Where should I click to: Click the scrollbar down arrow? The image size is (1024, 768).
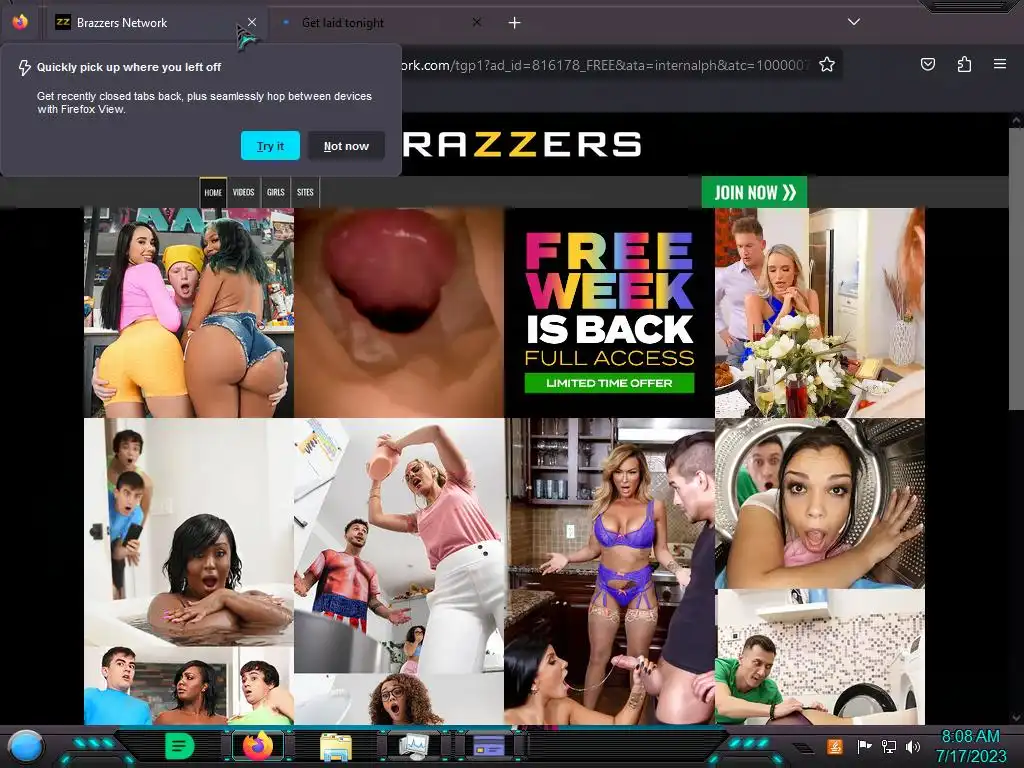(1016, 718)
